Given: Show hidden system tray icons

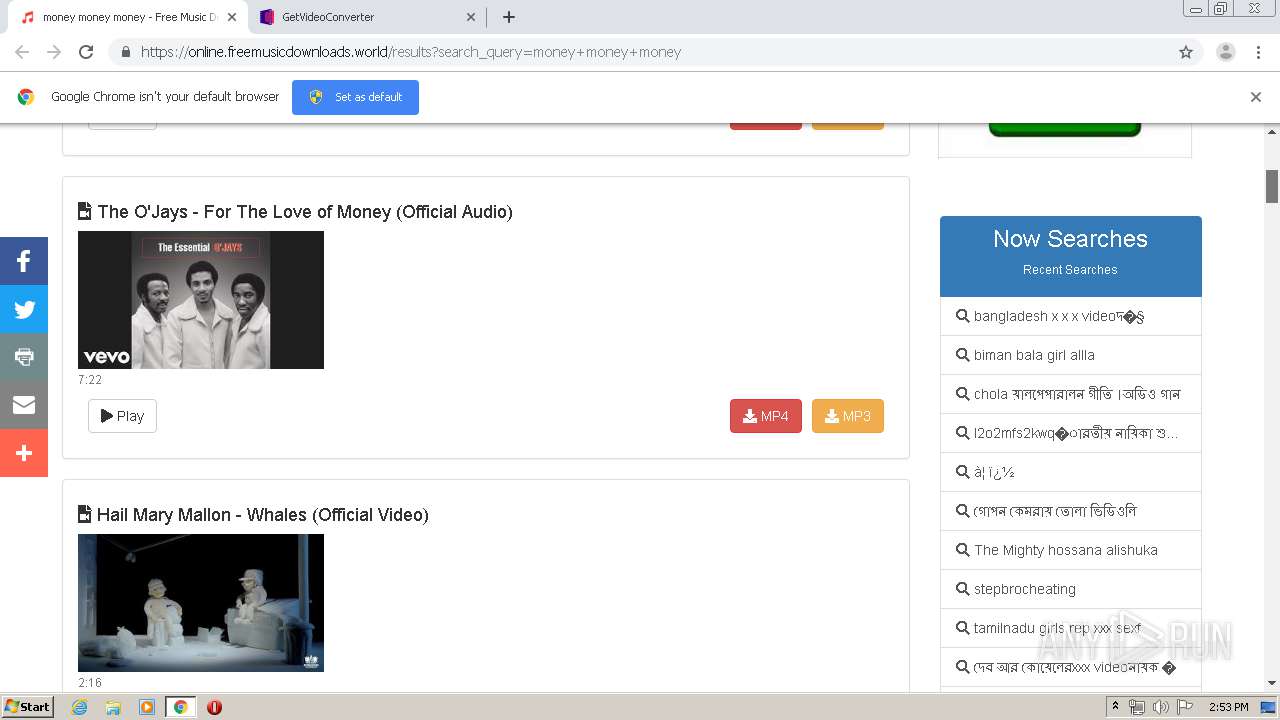Looking at the screenshot, I should 1116,707.
